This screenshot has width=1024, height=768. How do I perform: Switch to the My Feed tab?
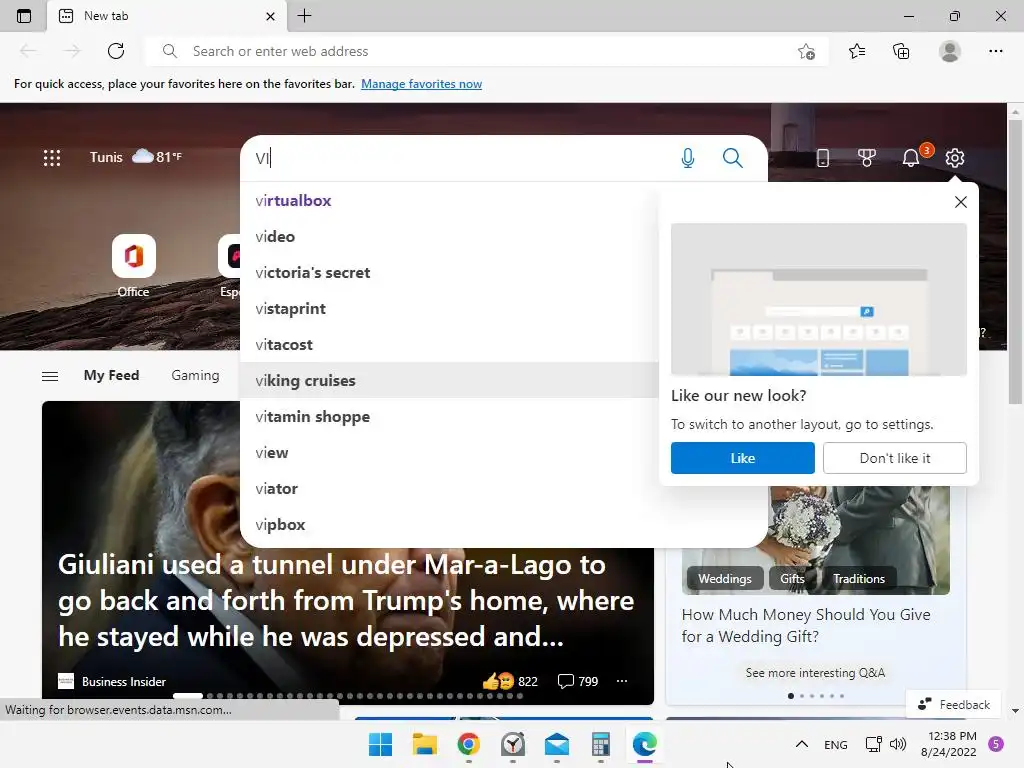click(x=111, y=376)
